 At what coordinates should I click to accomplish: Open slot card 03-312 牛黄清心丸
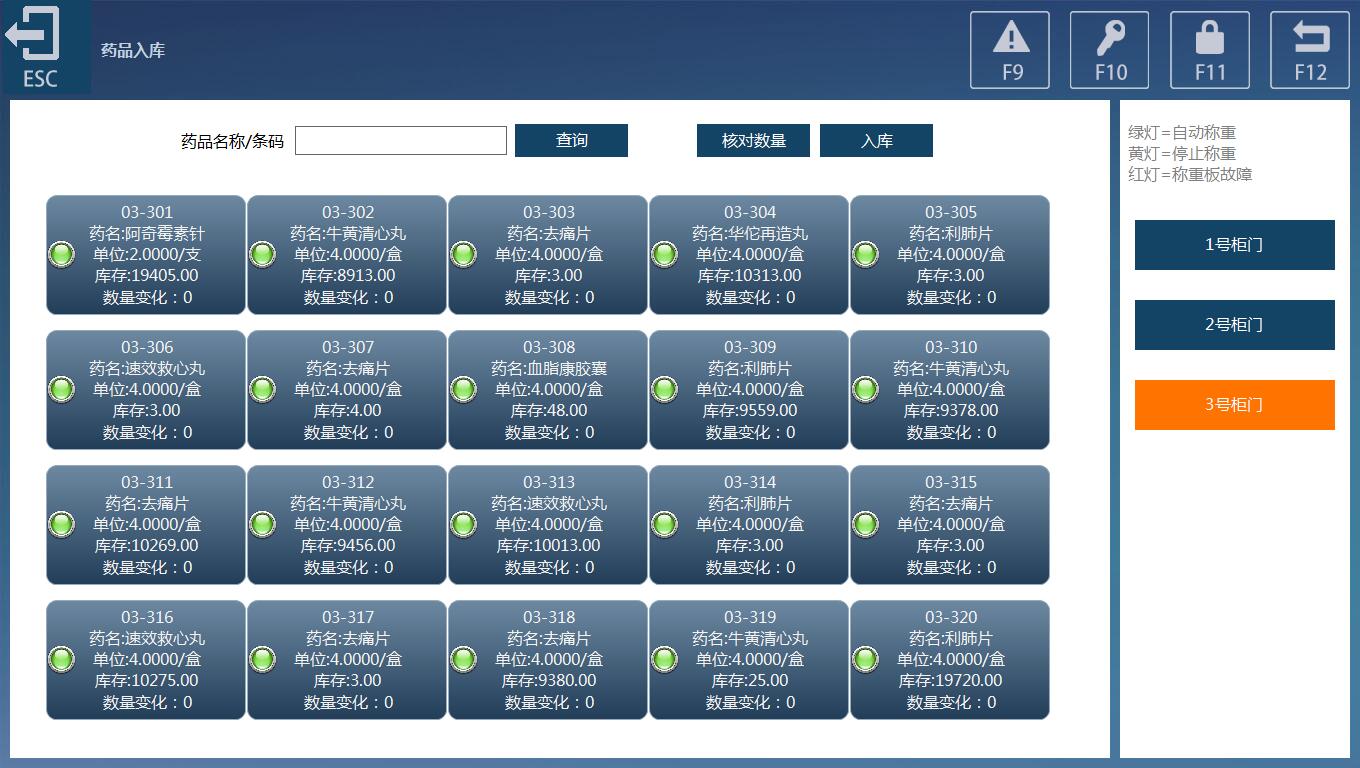click(347, 525)
